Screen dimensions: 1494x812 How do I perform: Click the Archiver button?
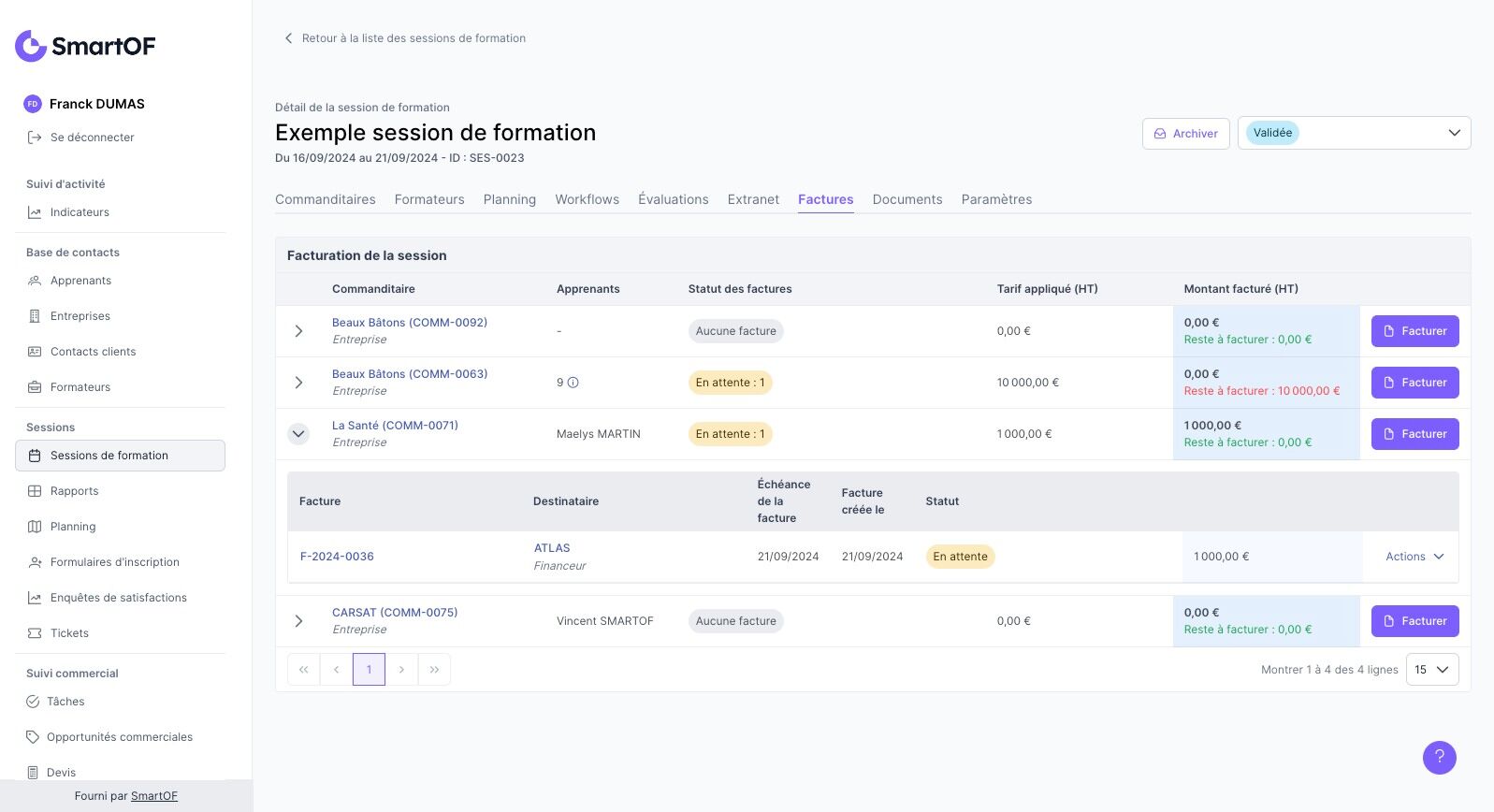click(x=1185, y=134)
